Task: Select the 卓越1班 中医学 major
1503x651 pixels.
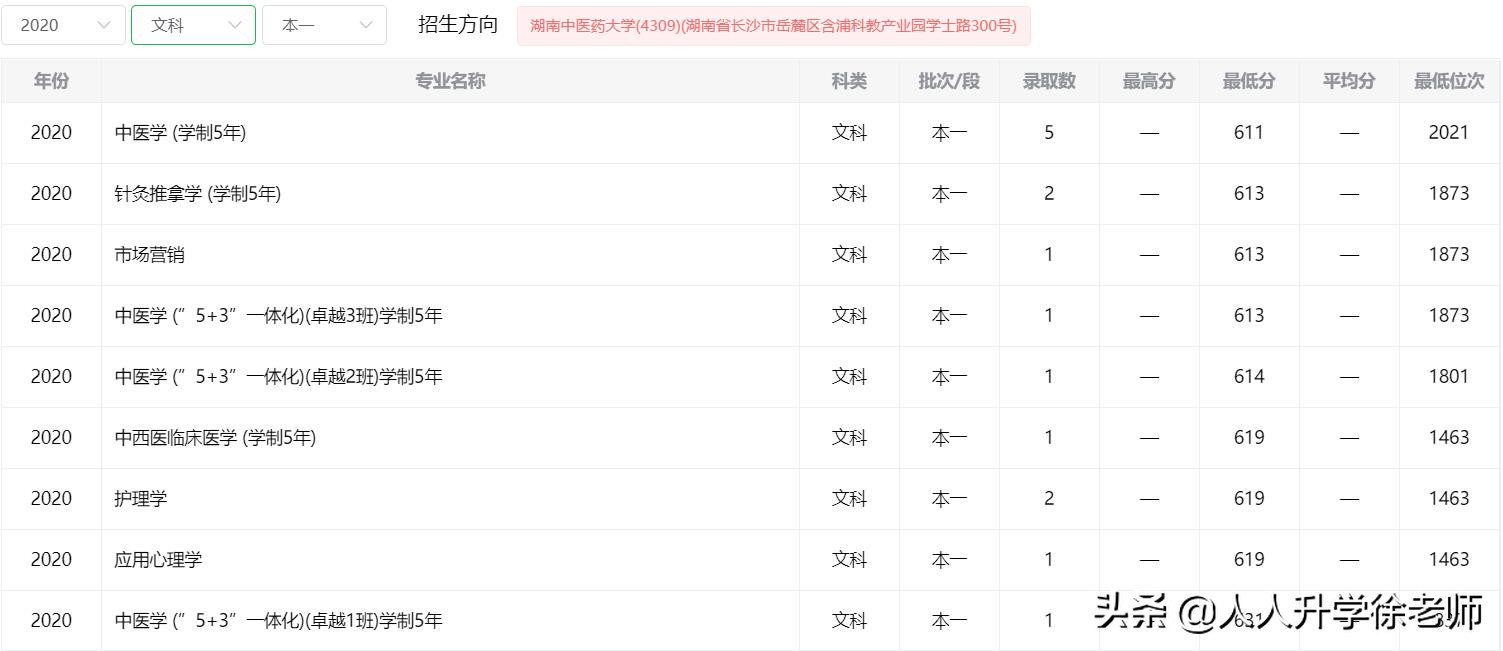Action: (x=278, y=621)
